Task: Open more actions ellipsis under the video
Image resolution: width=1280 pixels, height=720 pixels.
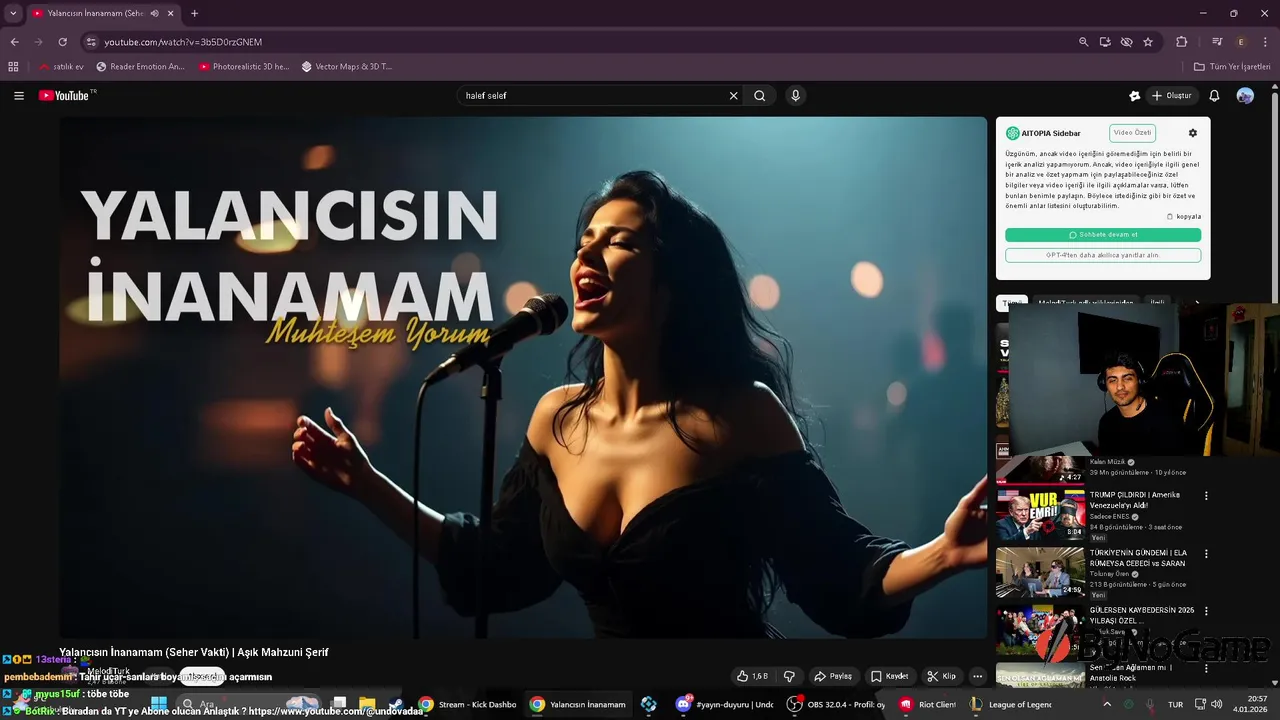Action: pyautogui.click(x=978, y=676)
